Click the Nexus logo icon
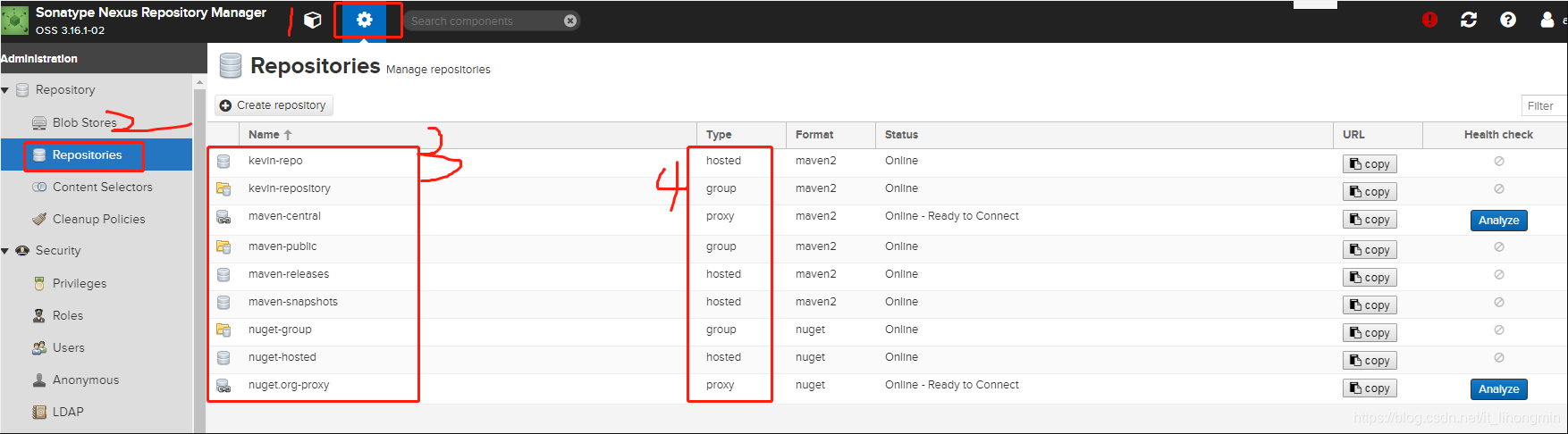 click(15, 20)
